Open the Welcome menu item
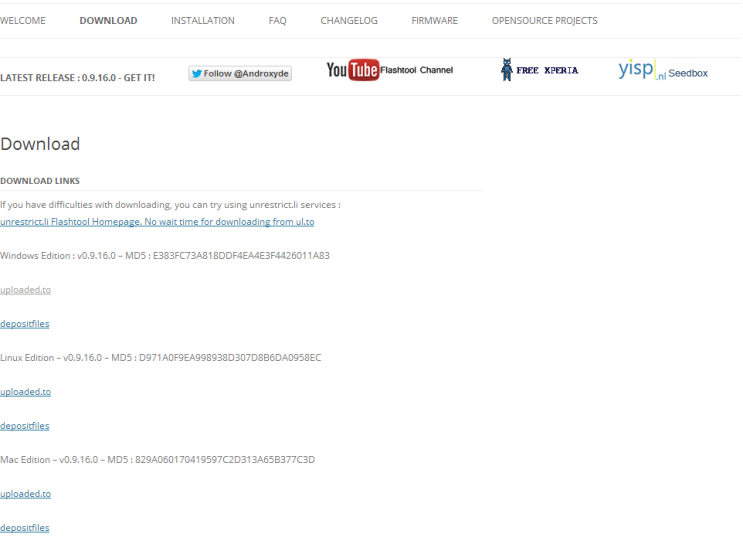743x541 pixels. coord(23,21)
